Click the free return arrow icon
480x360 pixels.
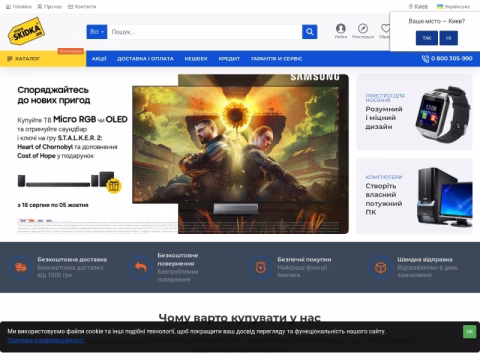coord(141,267)
